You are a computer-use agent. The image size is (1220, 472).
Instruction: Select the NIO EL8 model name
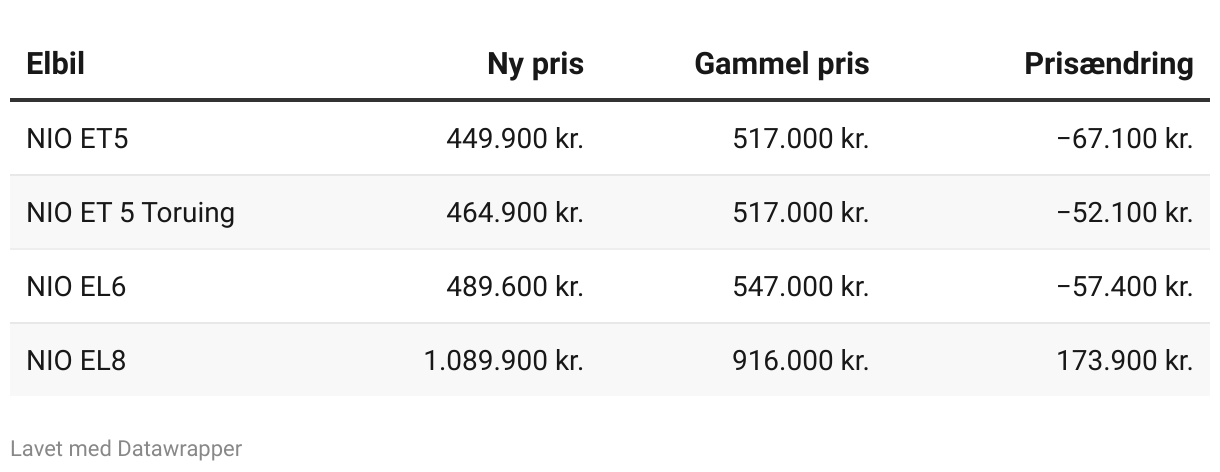[76, 360]
